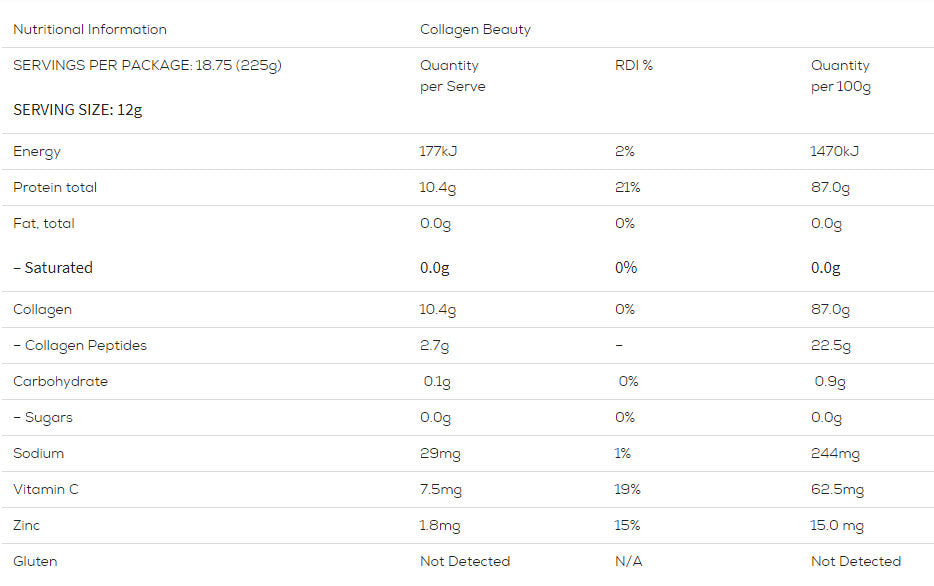Click the Vitamin C row label

46,490
